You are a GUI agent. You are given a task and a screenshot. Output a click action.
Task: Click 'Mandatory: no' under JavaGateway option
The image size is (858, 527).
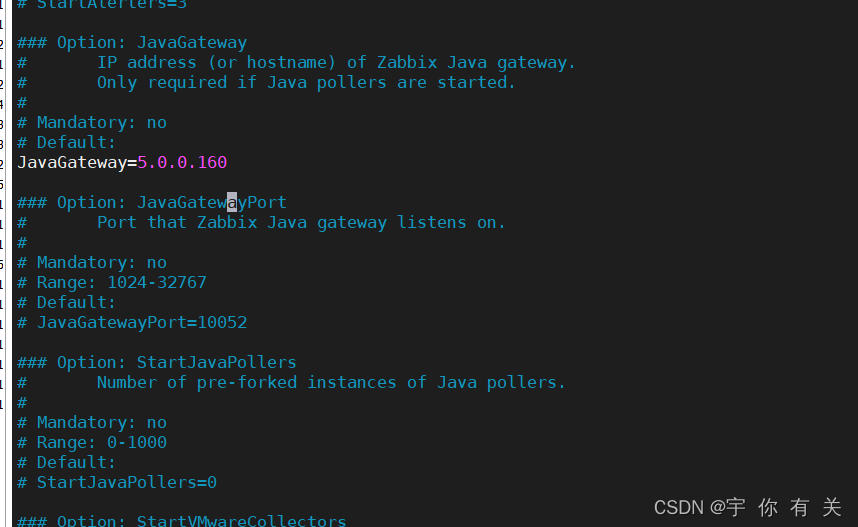coord(92,123)
